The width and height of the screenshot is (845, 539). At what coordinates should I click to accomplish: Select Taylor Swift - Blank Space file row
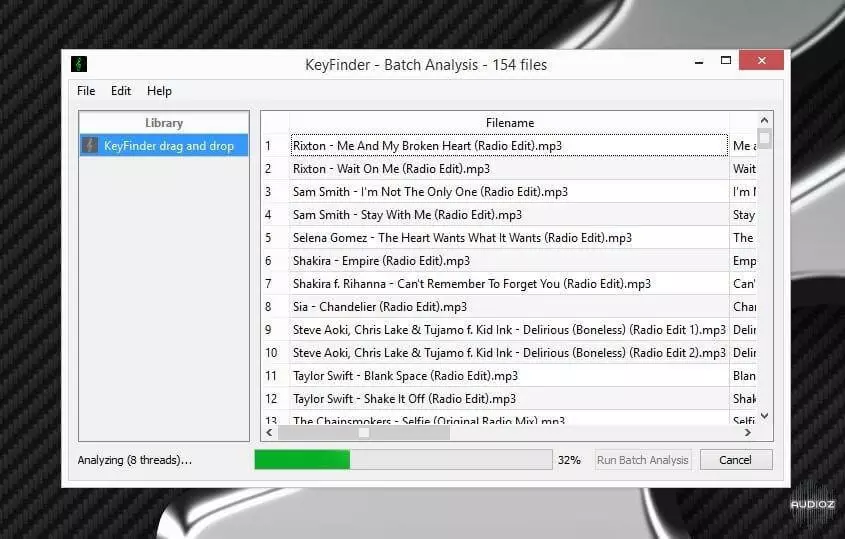click(x=508, y=376)
